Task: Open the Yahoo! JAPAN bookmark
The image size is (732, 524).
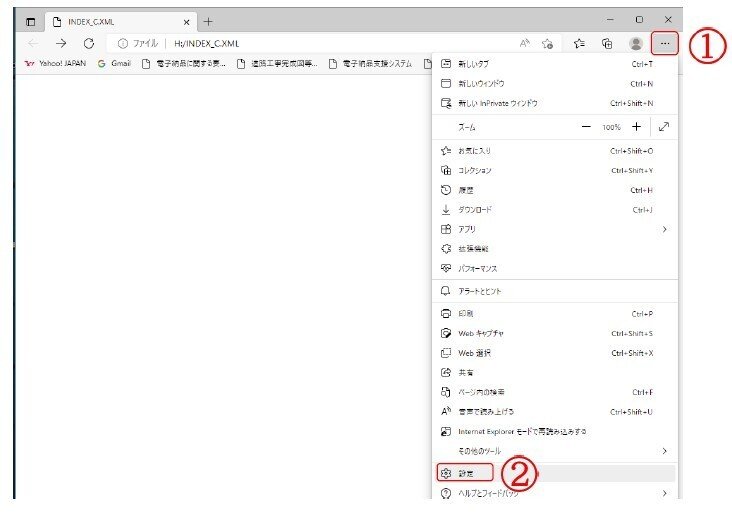Action: click(56, 64)
